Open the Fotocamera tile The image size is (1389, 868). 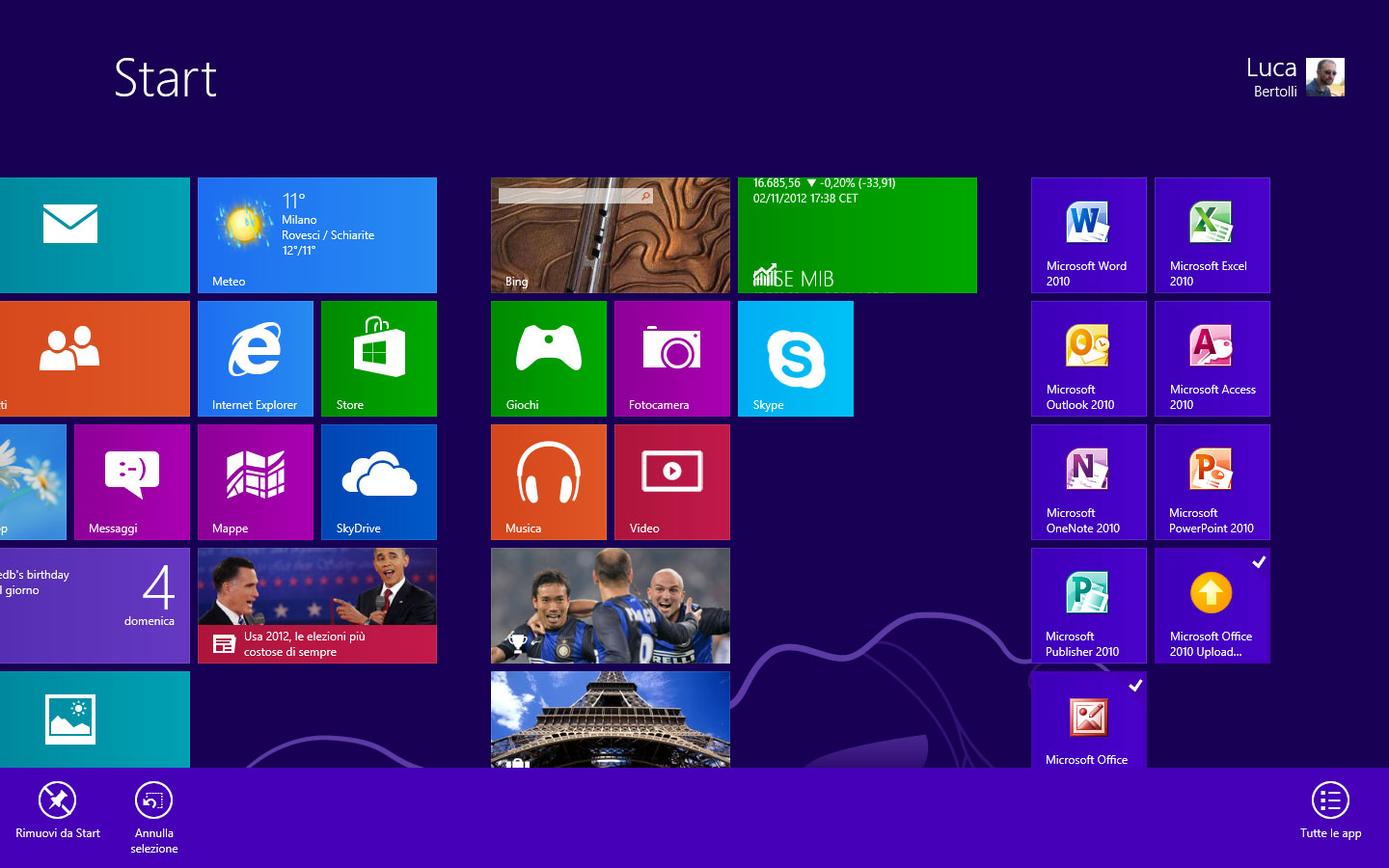point(672,359)
